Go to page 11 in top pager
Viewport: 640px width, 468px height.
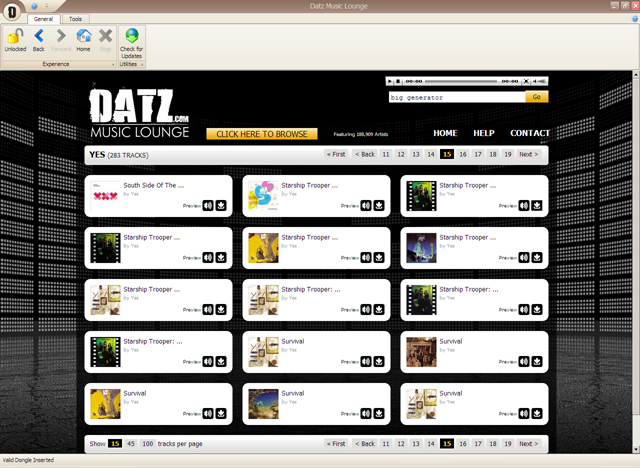tap(386, 154)
